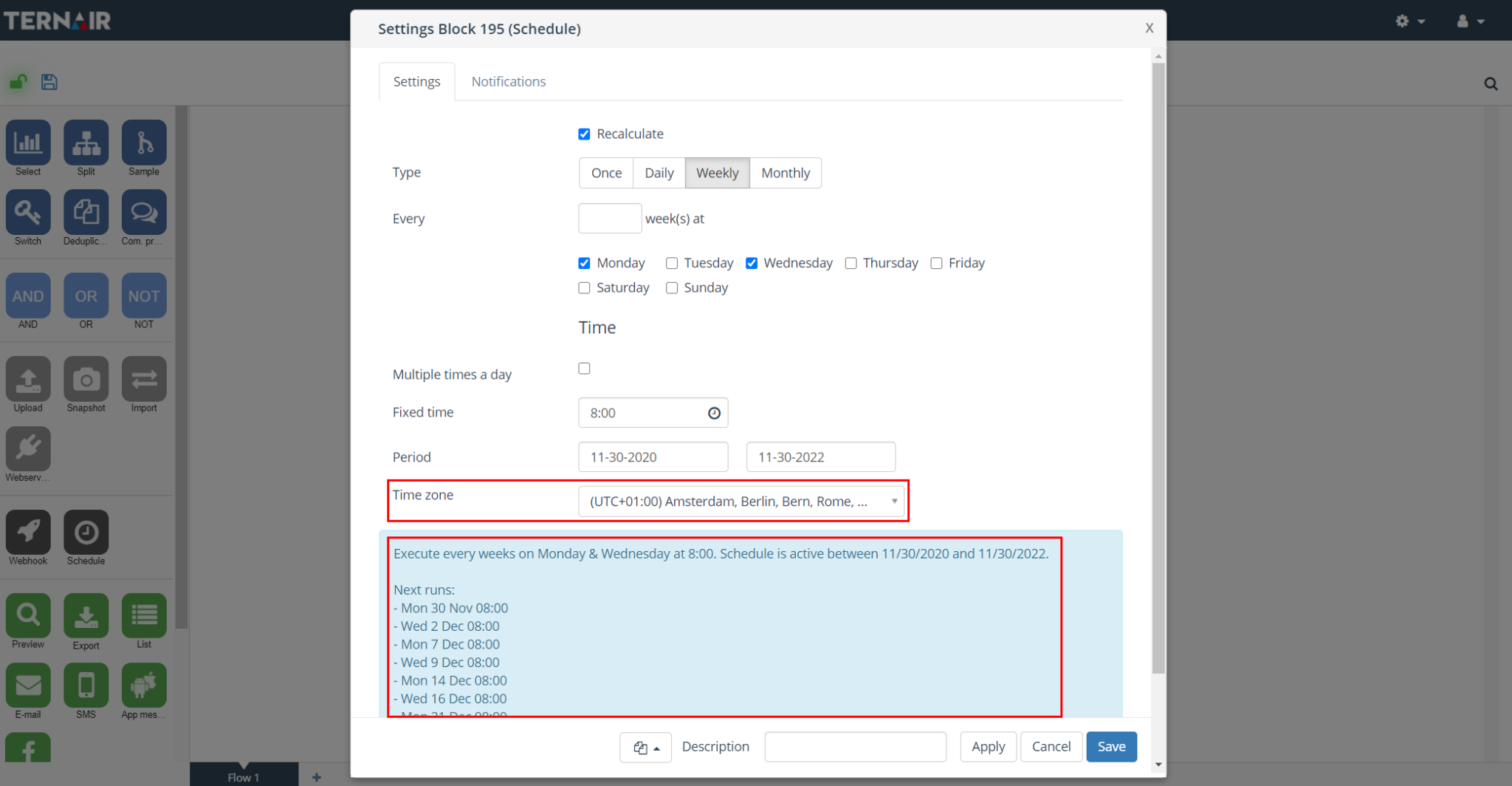
Task: Click the Snapshot camera icon
Action: coord(86,380)
